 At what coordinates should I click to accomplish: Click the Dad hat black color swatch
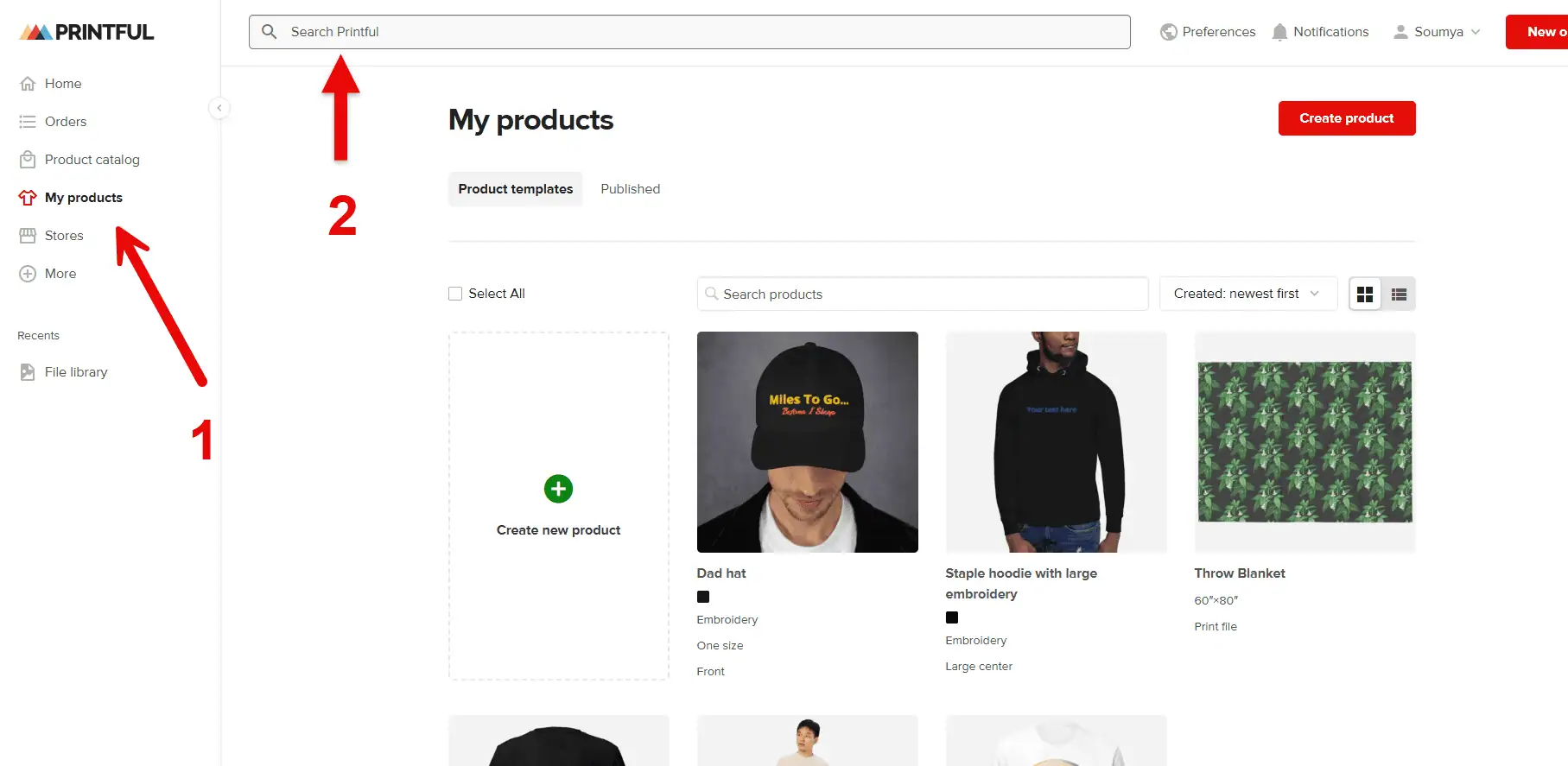(x=703, y=597)
